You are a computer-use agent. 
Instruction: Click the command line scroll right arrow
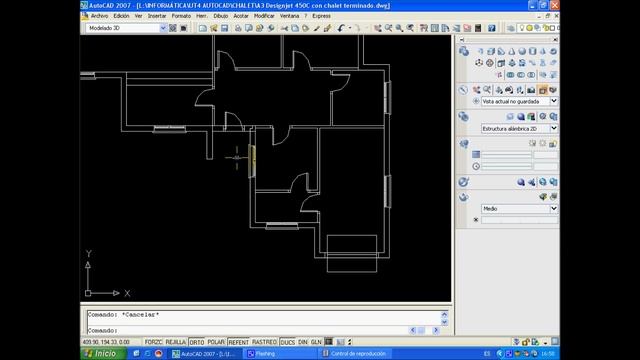click(436, 330)
